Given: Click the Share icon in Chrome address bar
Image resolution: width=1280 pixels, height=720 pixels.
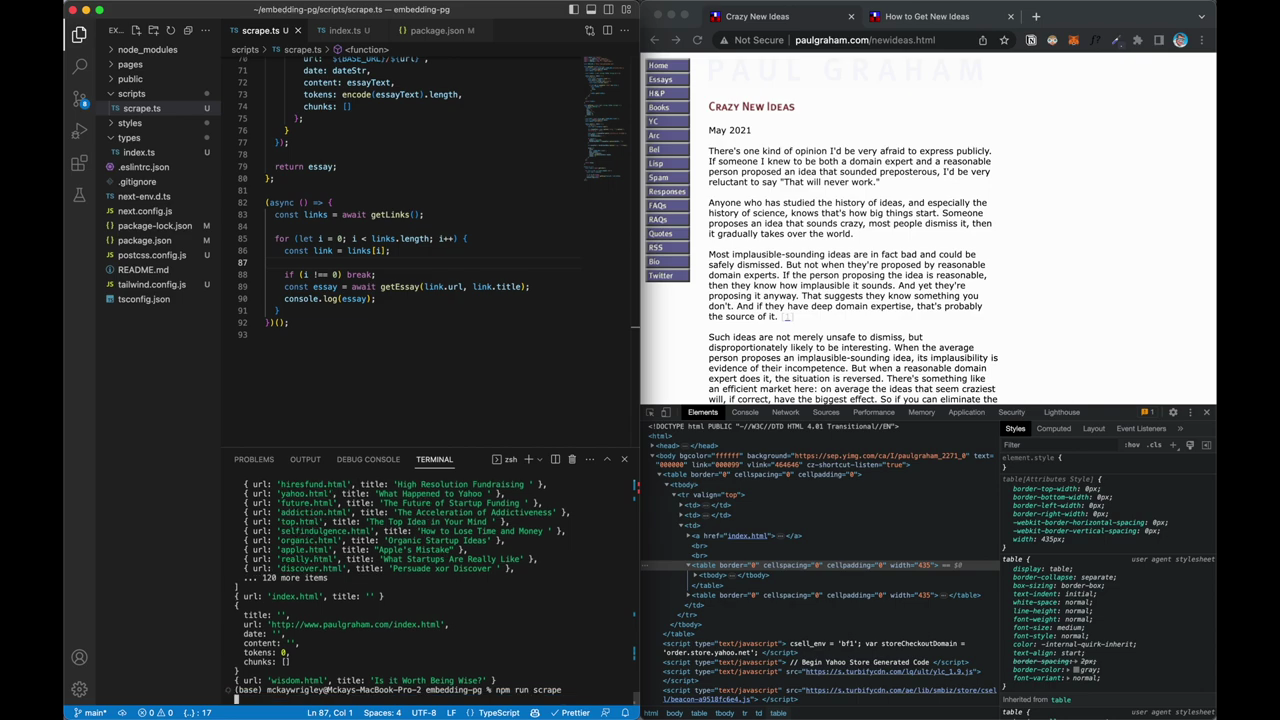Looking at the screenshot, I should coord(982,40).
